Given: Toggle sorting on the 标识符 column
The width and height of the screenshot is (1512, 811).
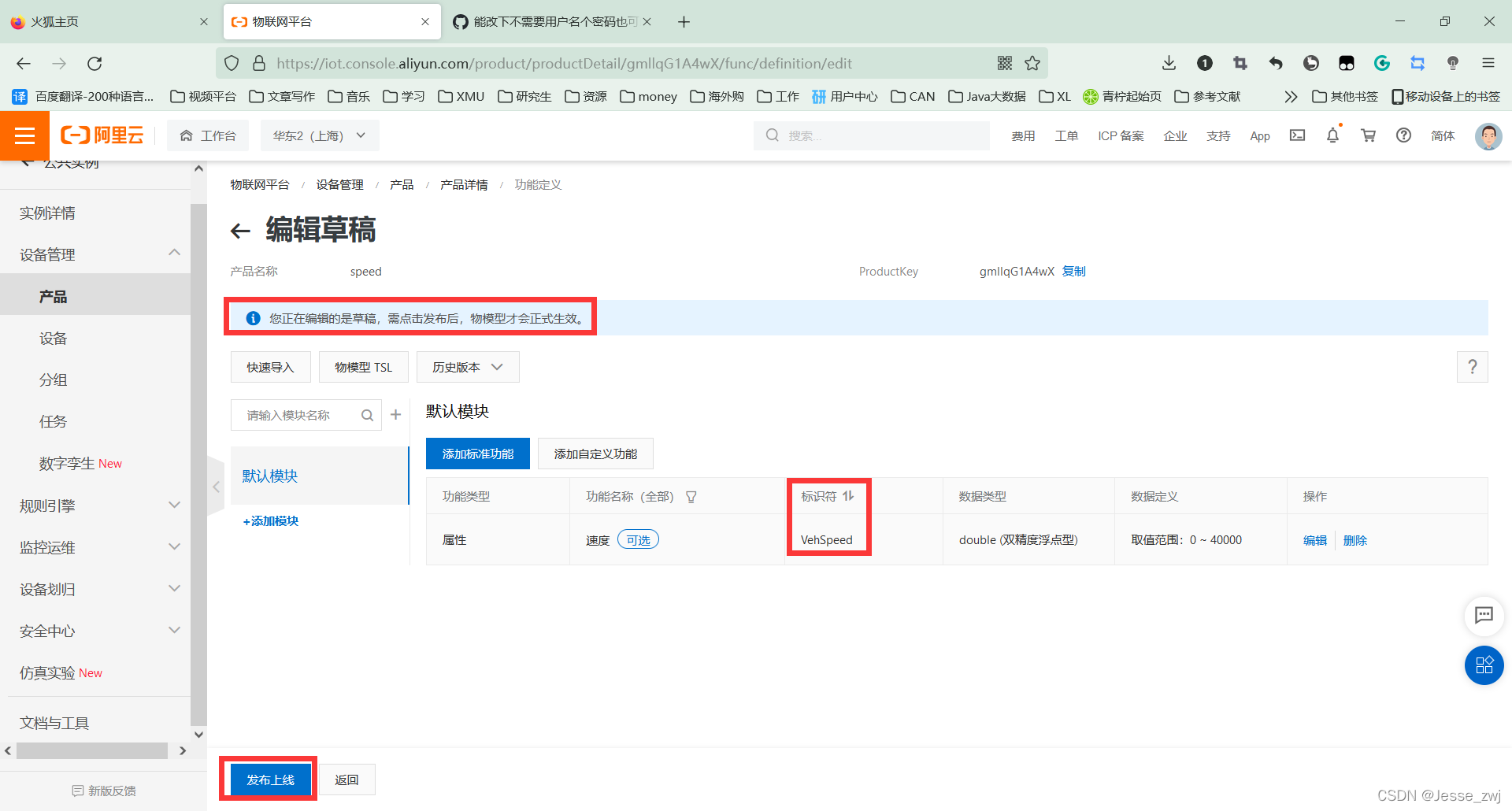Looking at the screenshot, I should (848, 496).
